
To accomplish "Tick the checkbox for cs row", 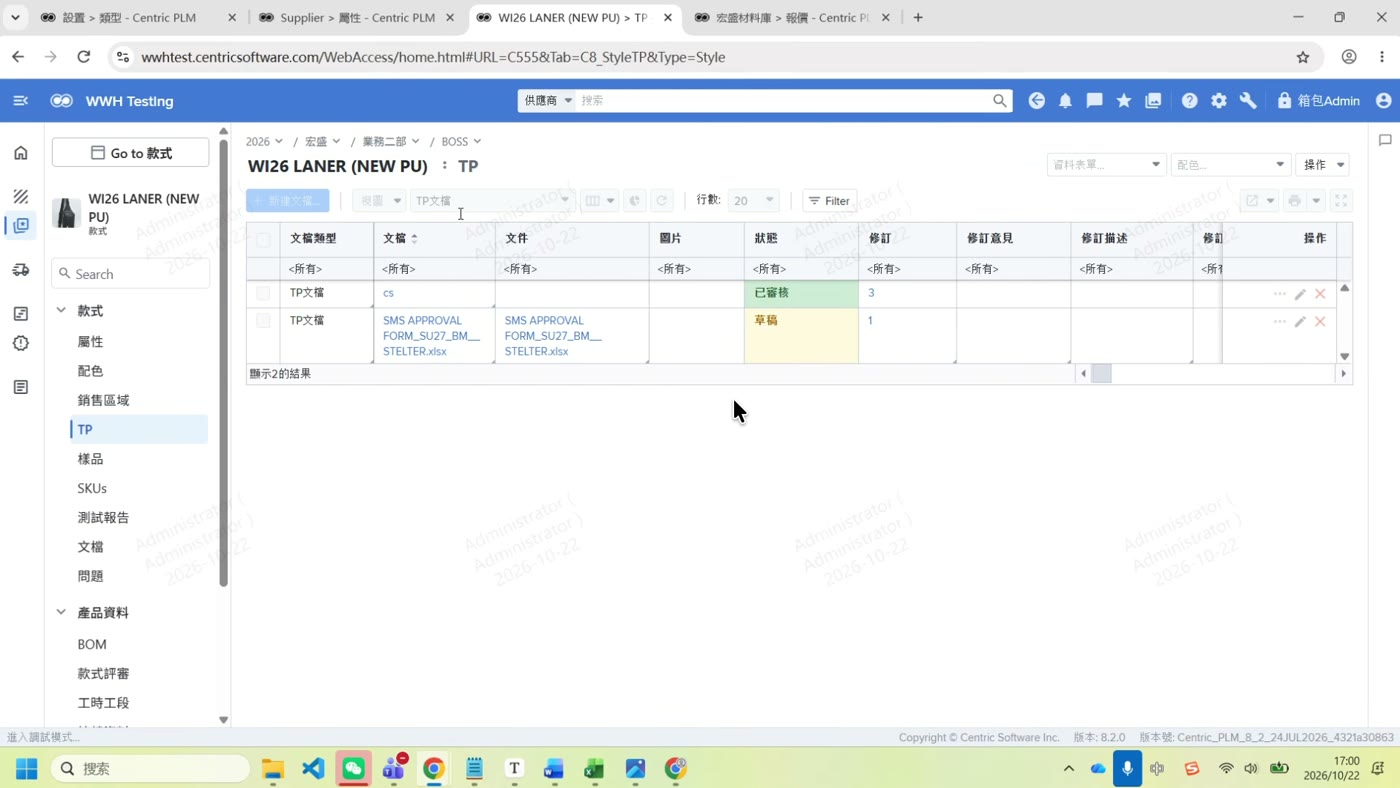I will pyautogui.click(x=263, y=294).
